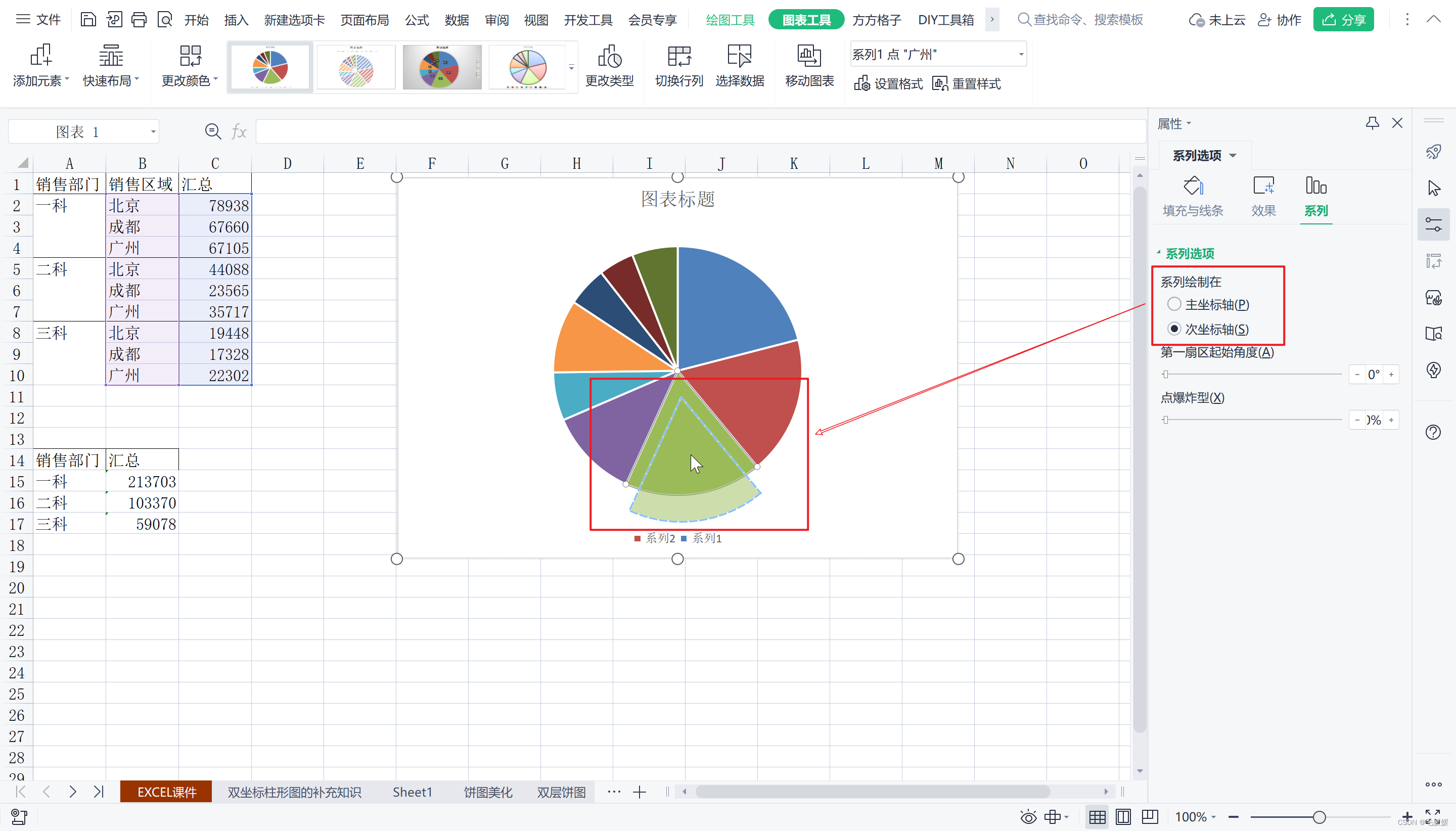Switch to sheet 双层饼图

(561, 792)
